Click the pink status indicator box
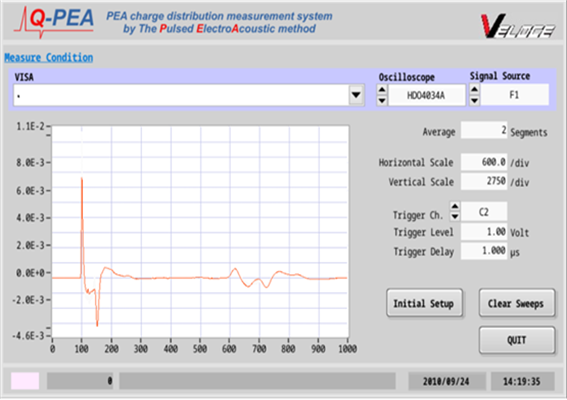The image size is (567, 400). pyautogui.click(x=25, y=381)
